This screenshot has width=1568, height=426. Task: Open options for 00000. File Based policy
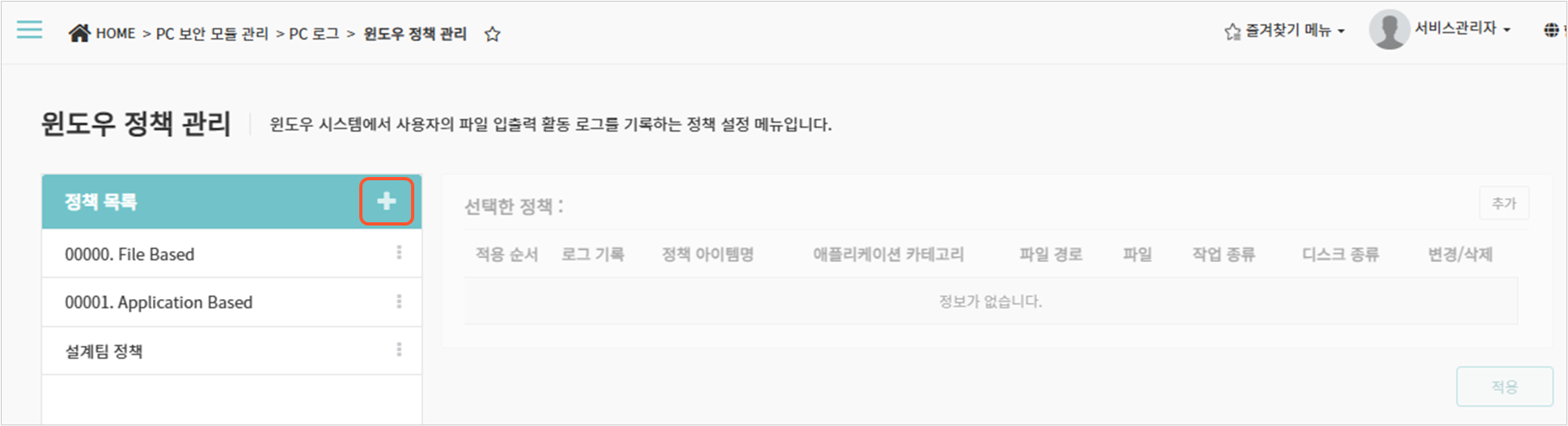pyautogui.click(x=399, y=253)
